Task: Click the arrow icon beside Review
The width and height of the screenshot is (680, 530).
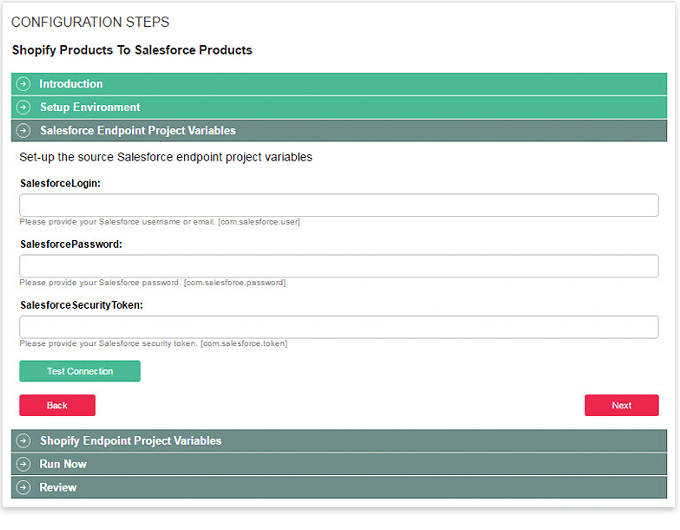Action: (23, 487)
